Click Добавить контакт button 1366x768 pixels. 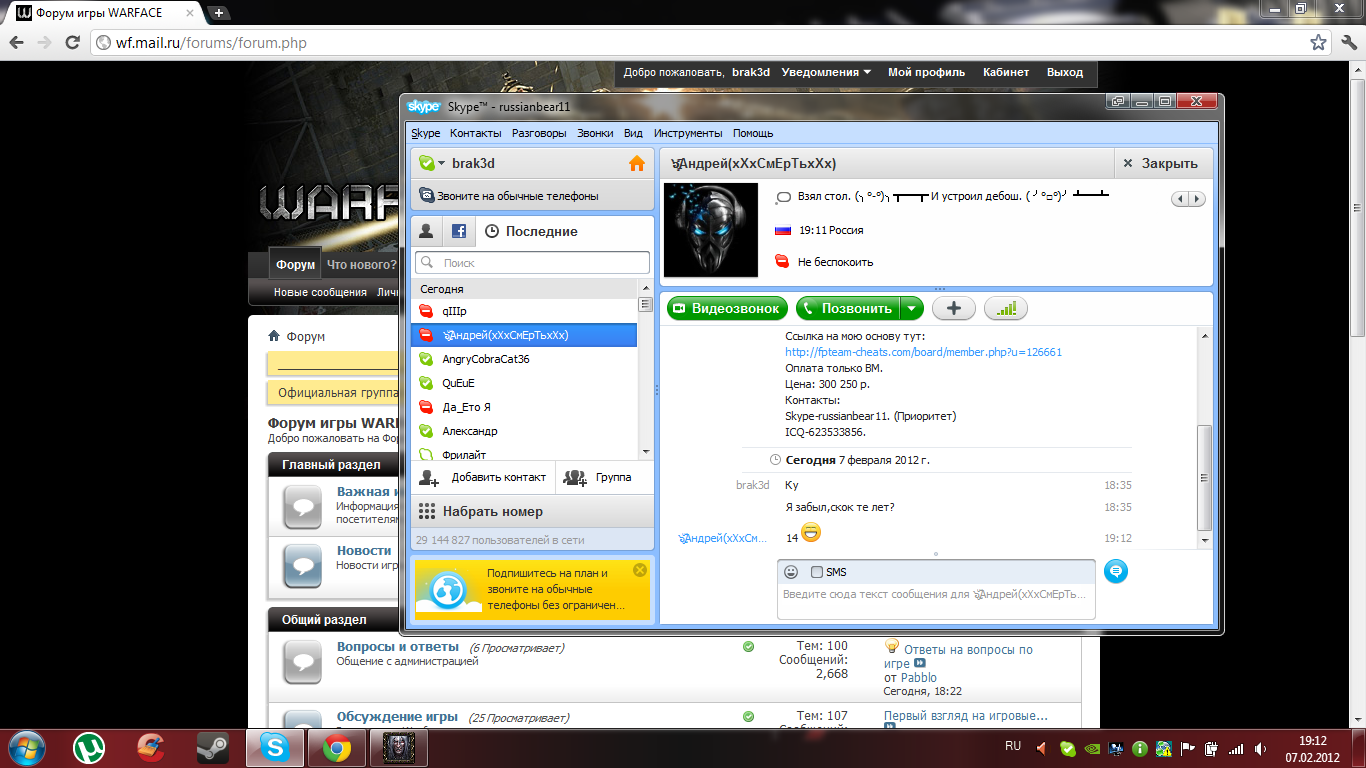483,478
